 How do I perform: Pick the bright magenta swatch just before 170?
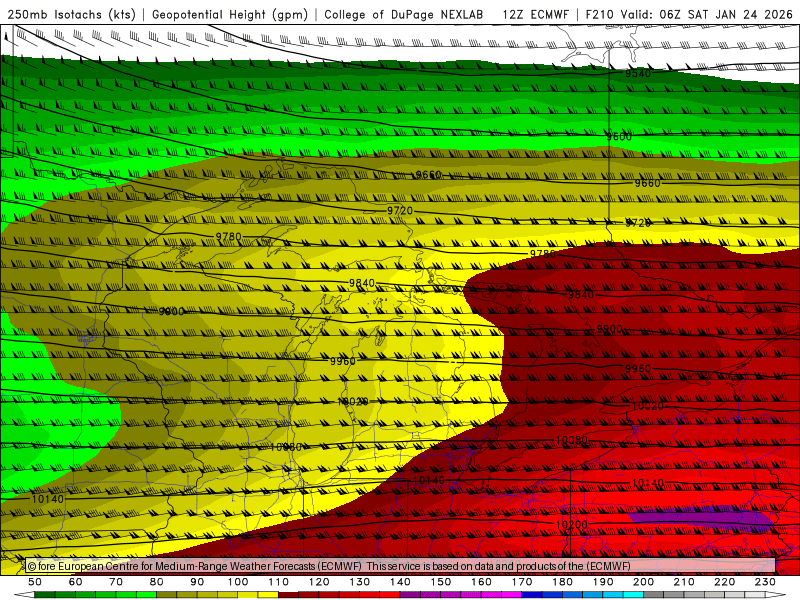coord(511,594)
